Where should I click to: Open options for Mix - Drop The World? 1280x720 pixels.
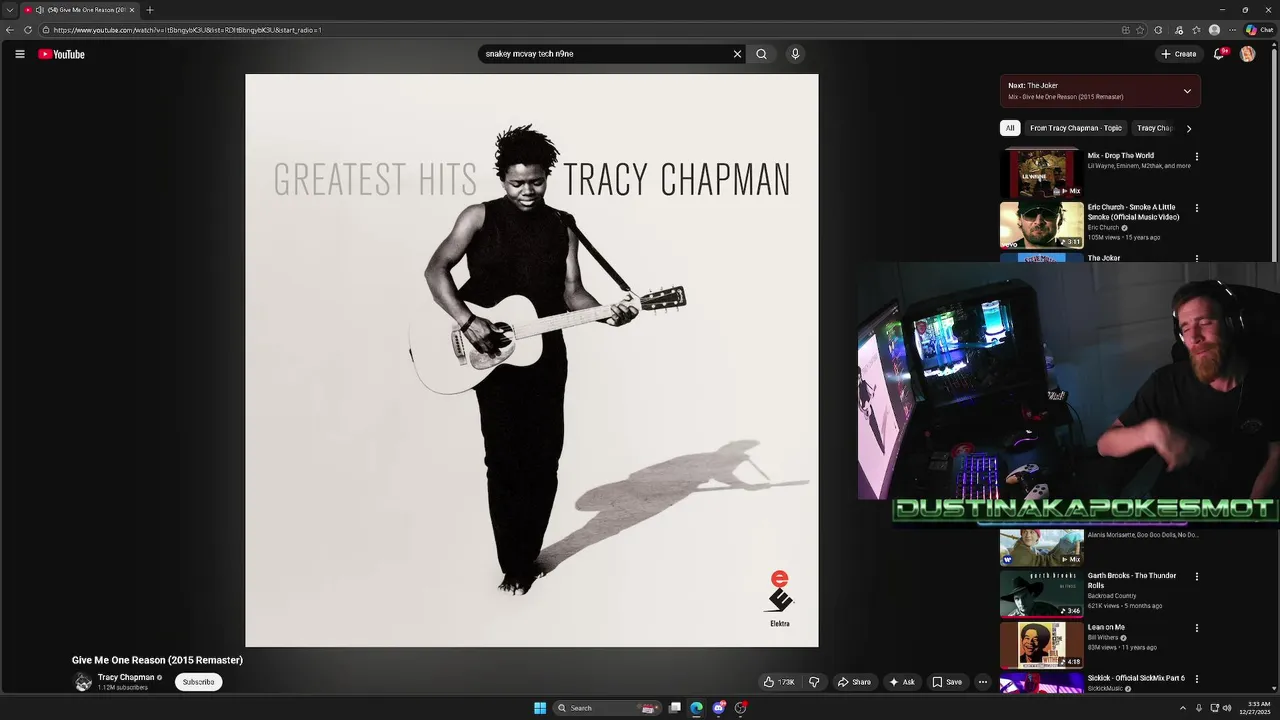point(1196,156)
